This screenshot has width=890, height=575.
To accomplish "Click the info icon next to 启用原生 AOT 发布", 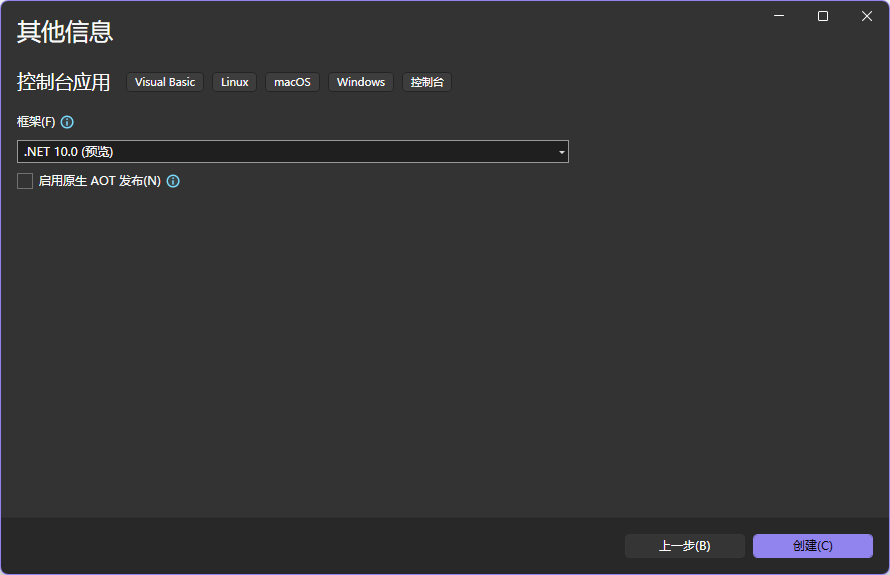I will pyautogui.click(x=173, y=181).
